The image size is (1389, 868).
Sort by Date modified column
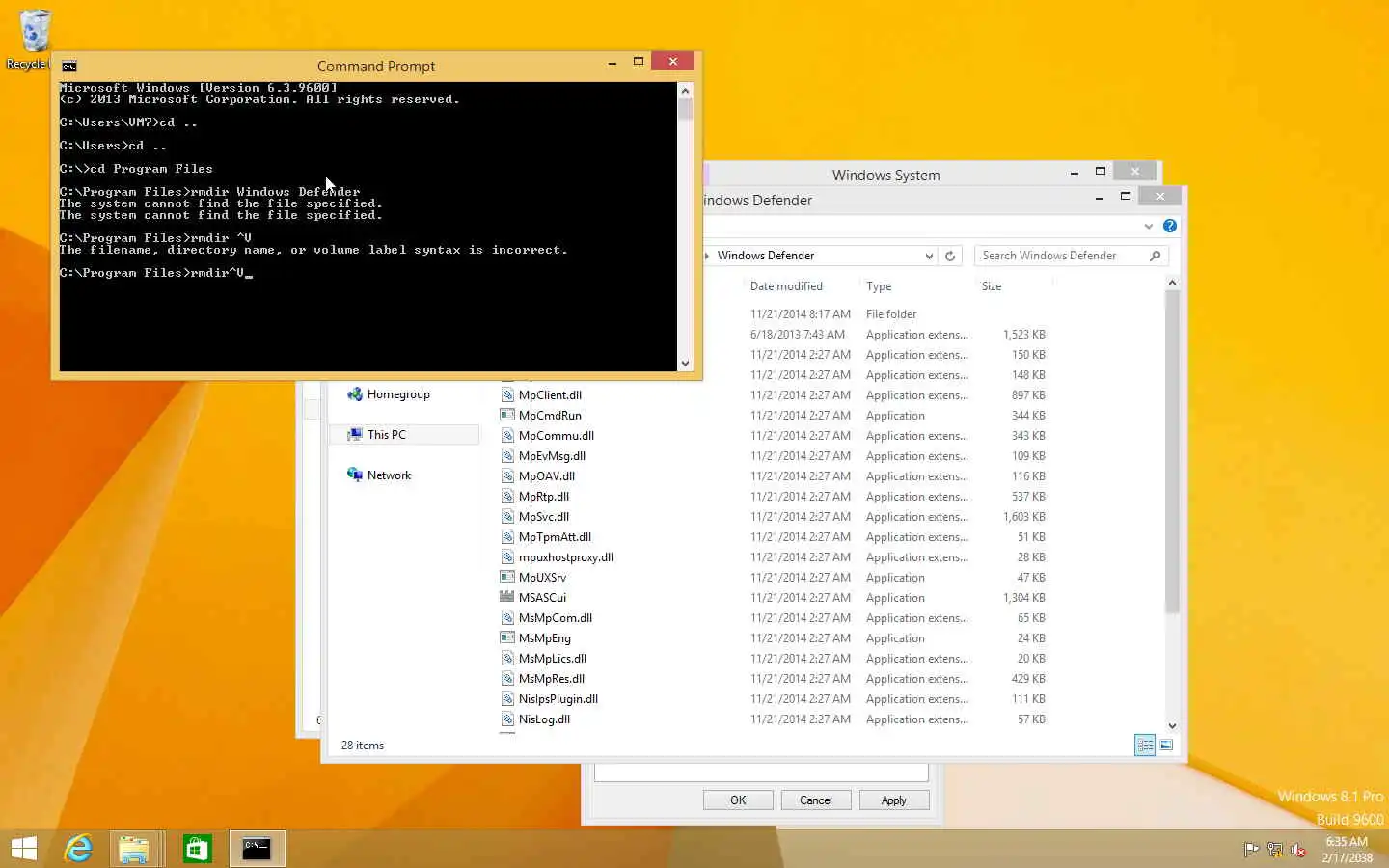(786, 286)
